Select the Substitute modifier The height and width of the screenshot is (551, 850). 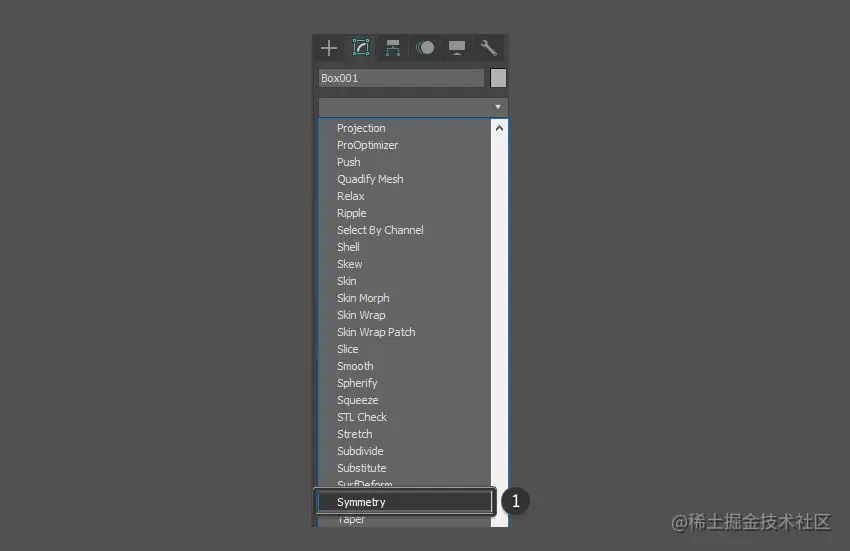pyautogui.click(x=362, y=468)
